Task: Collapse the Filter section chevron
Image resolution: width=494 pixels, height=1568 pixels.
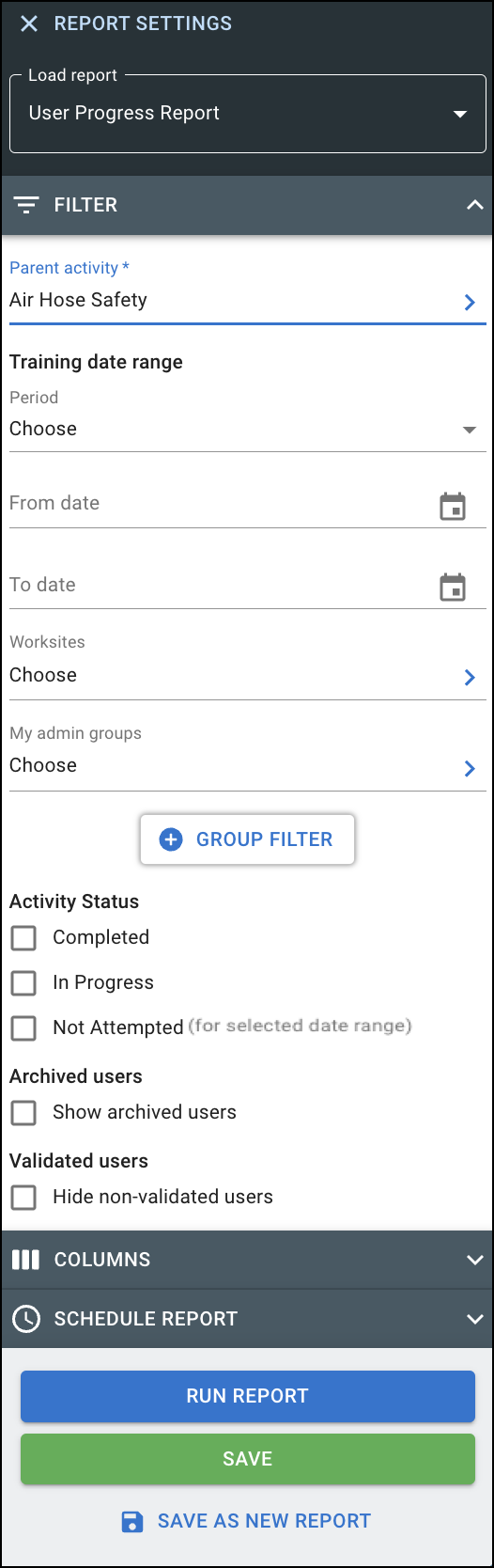Action: click(474, 205)
